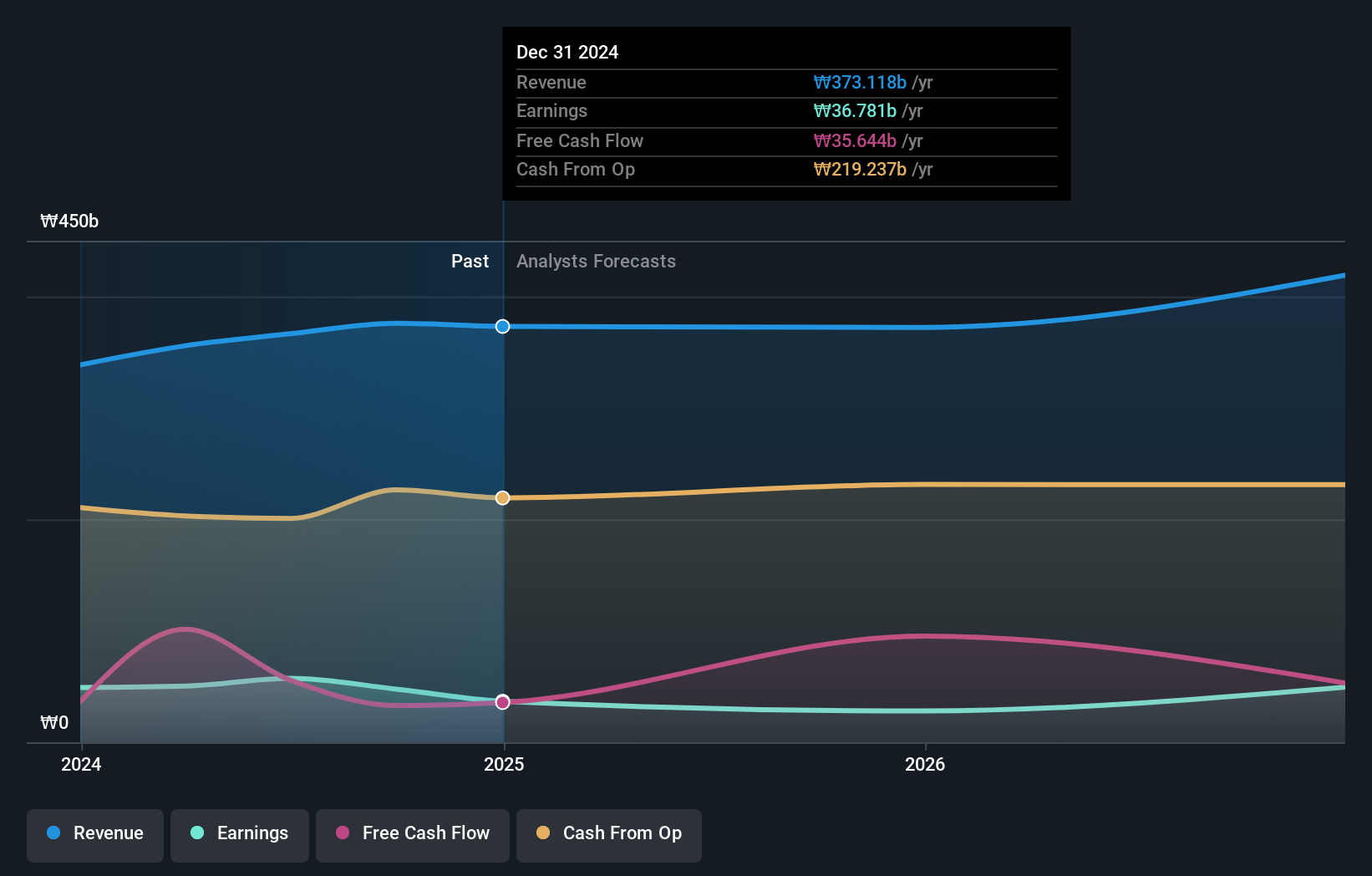This screenshot has height=876, width=1372.
Task: Click the Cash From Op marker on the divider
Action: (x=502, y=497)
